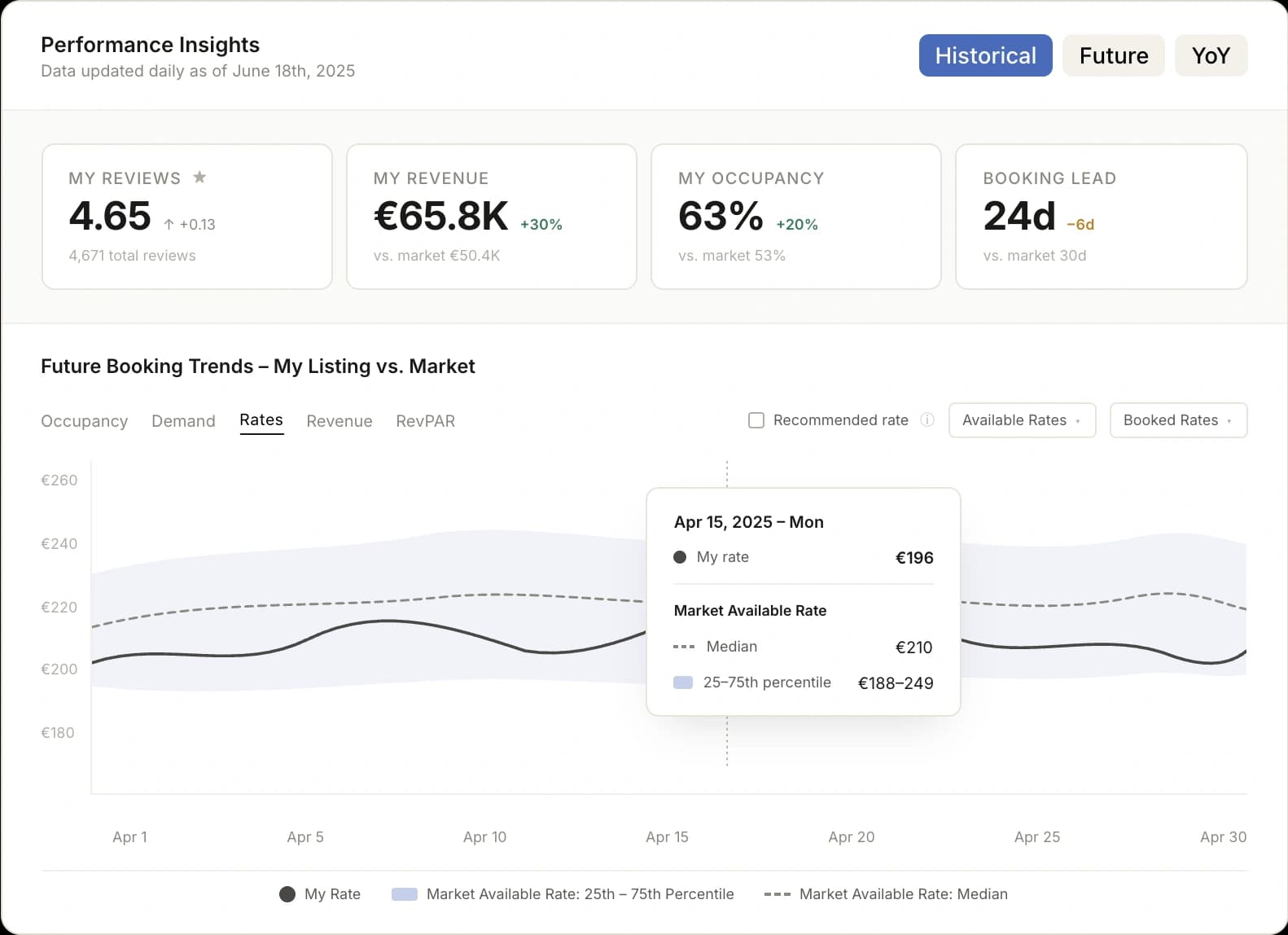Click the €180 y-axis label

[x=58, y=733]
